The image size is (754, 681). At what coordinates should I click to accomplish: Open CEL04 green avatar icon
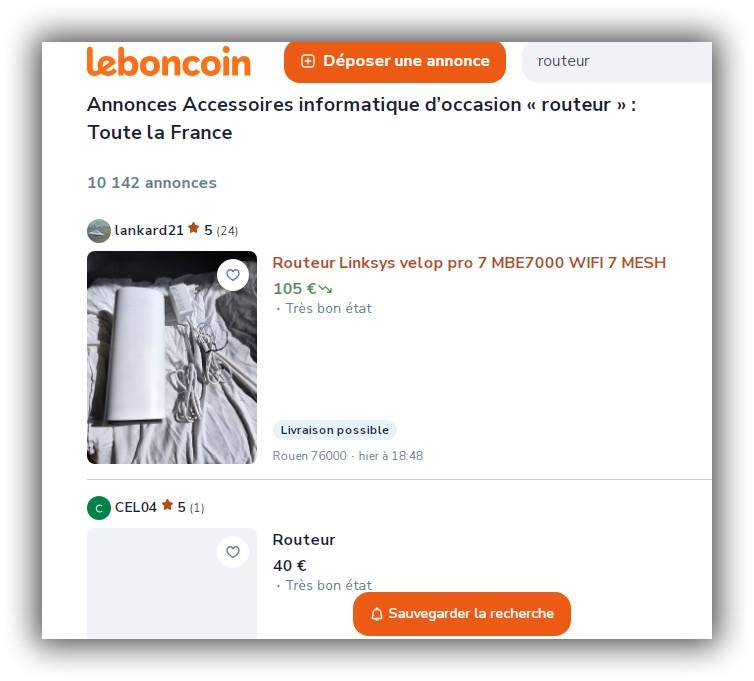[x=99, y=508]
